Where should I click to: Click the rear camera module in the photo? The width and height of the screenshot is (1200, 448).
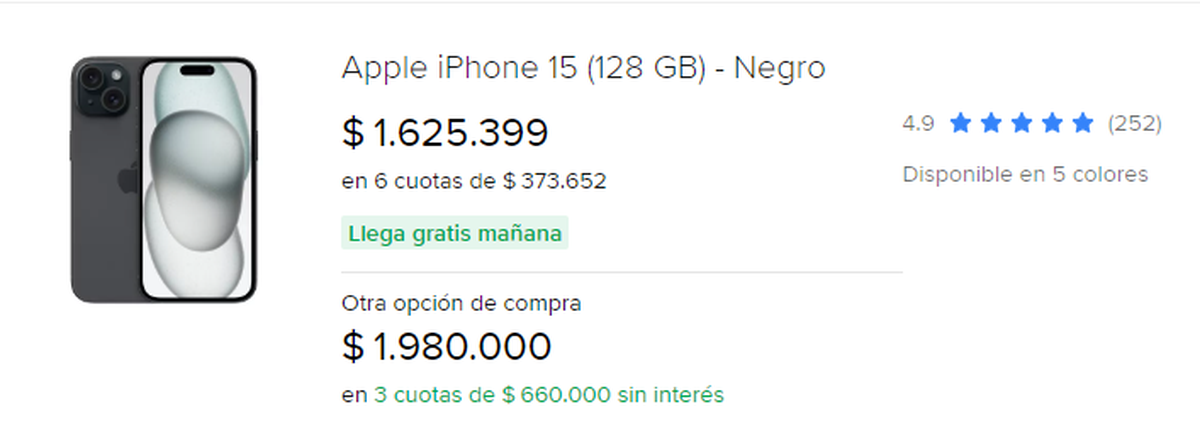click(x=103, y=86)
